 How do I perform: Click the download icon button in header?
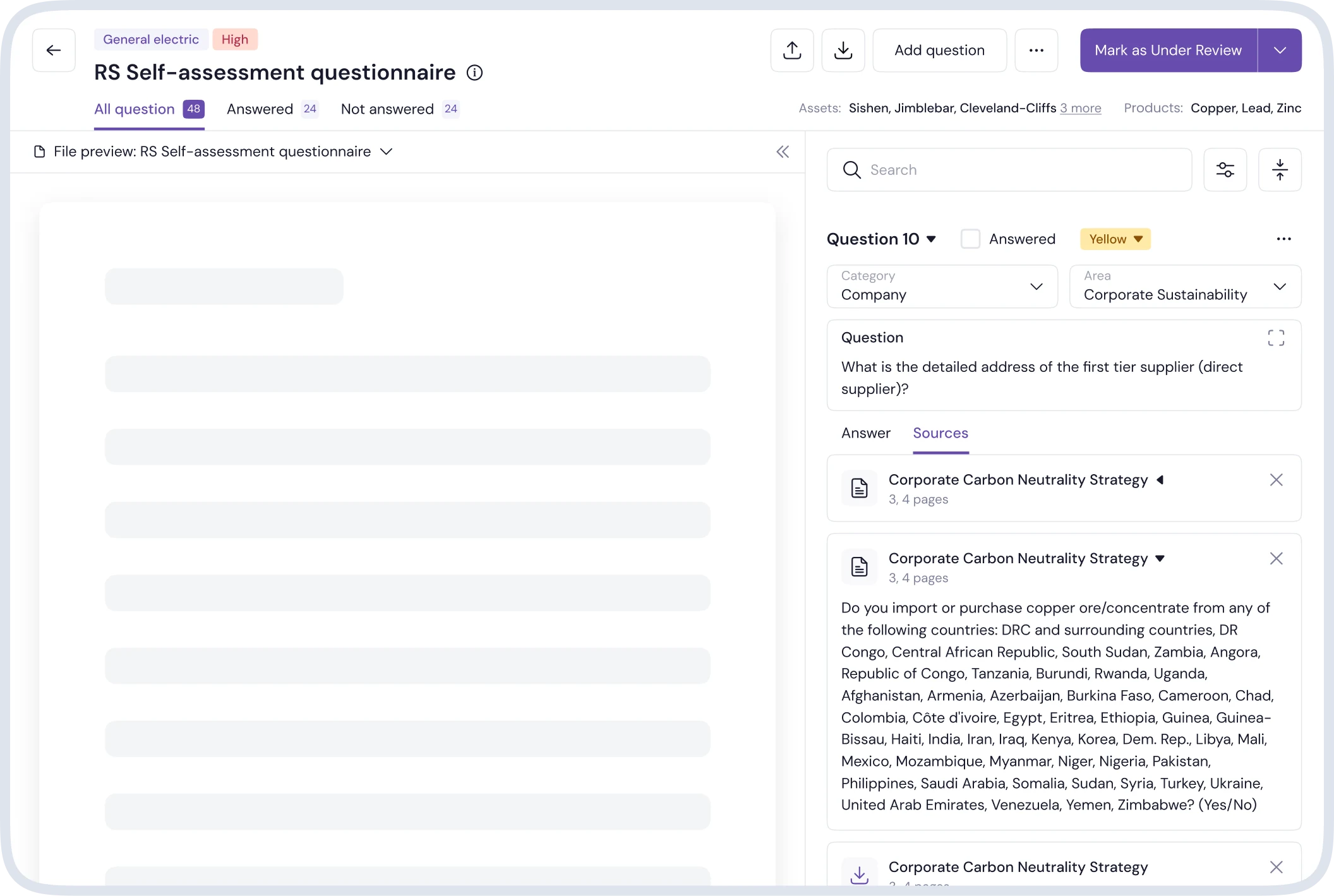(843, 51)
